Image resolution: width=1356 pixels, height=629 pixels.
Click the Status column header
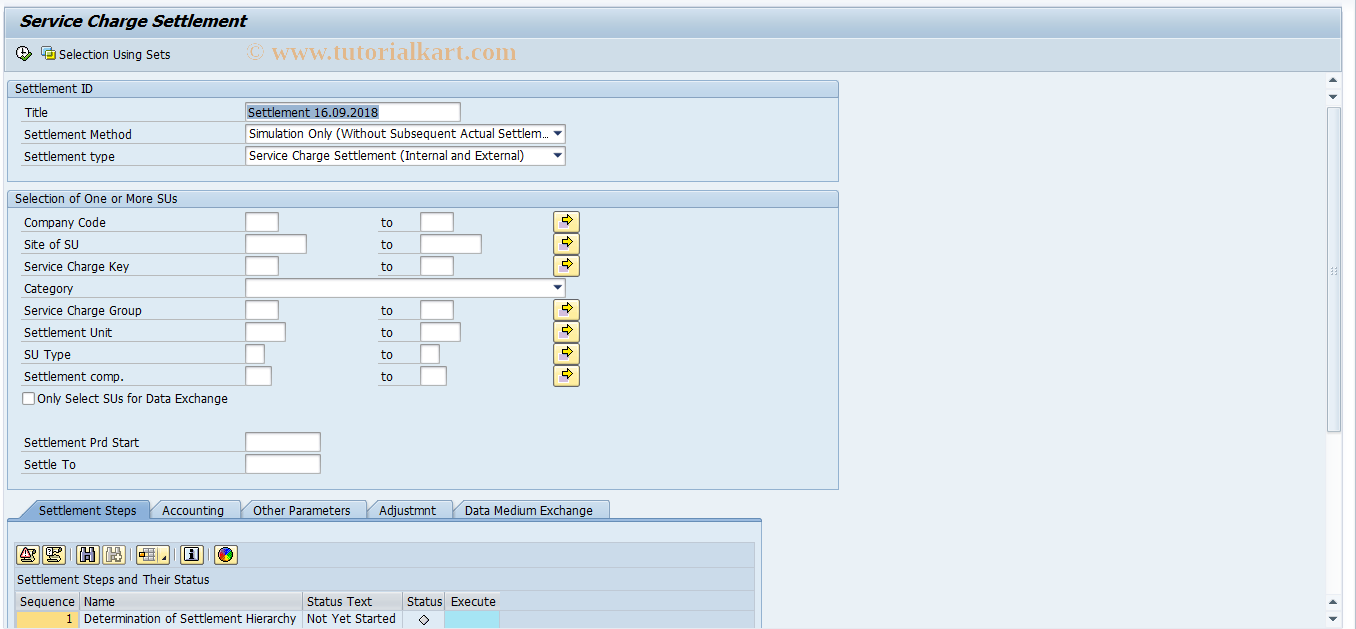point(424,601)
